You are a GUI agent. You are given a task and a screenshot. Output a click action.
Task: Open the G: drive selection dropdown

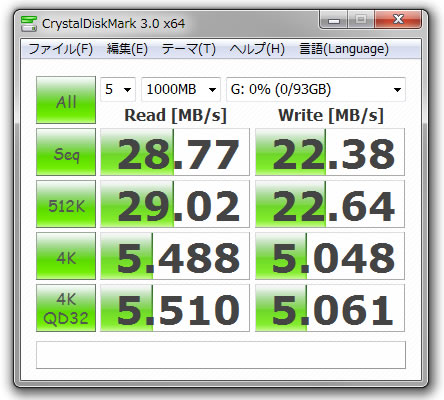tap(316, 89)
